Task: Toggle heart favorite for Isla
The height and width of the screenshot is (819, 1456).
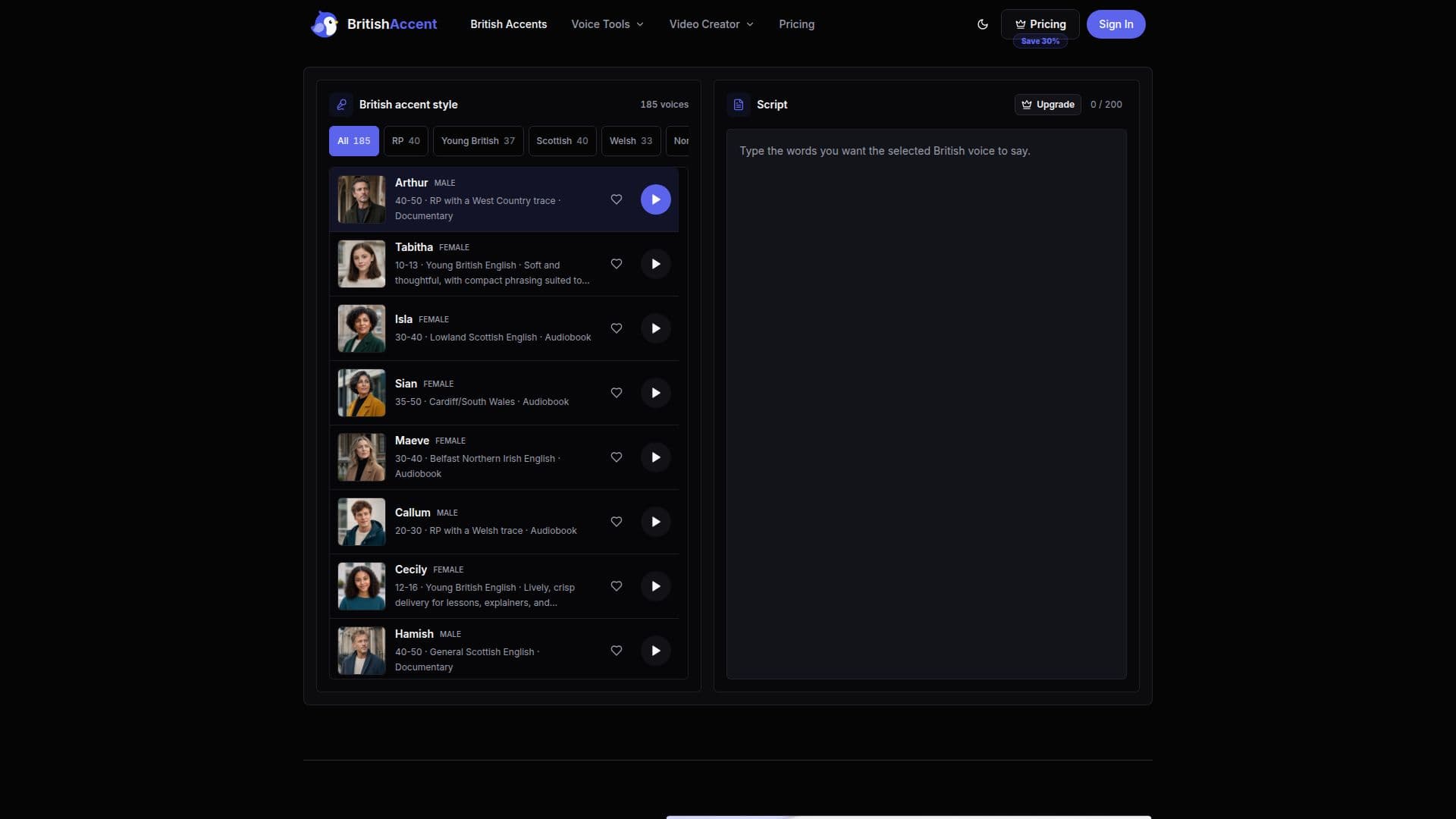Action: point(617,328)
